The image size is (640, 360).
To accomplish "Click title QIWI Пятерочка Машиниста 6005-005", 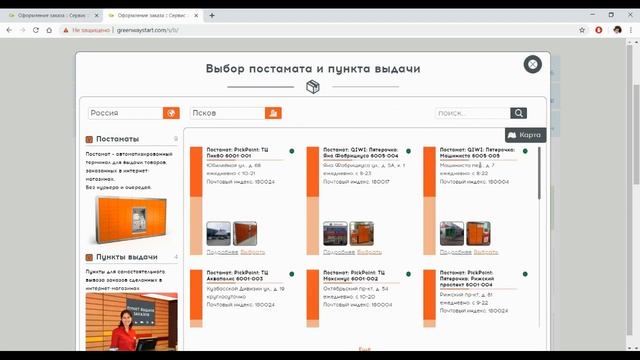I will pos(477,153).
